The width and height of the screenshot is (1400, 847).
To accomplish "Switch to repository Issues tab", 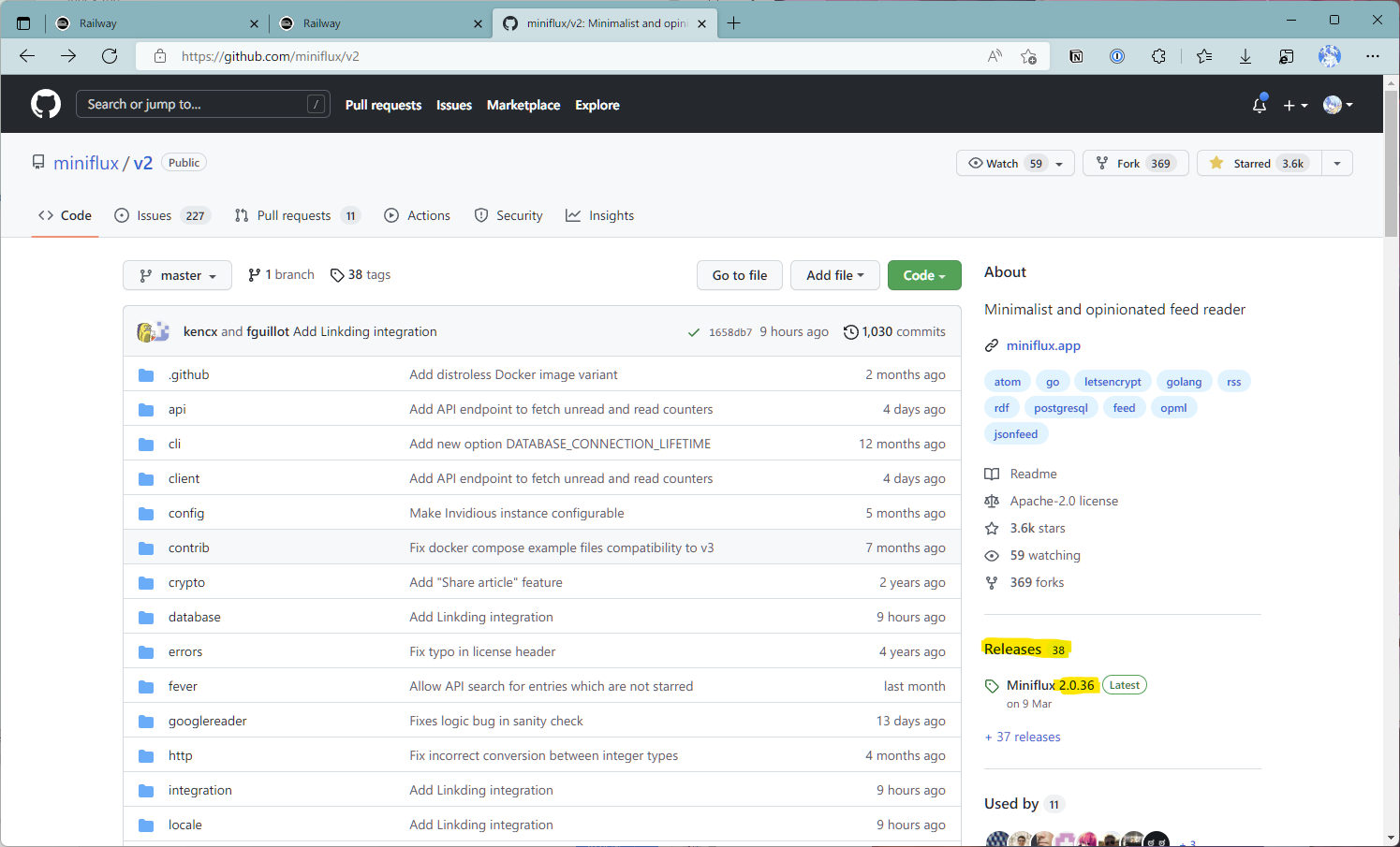I will tap(162, 215).
